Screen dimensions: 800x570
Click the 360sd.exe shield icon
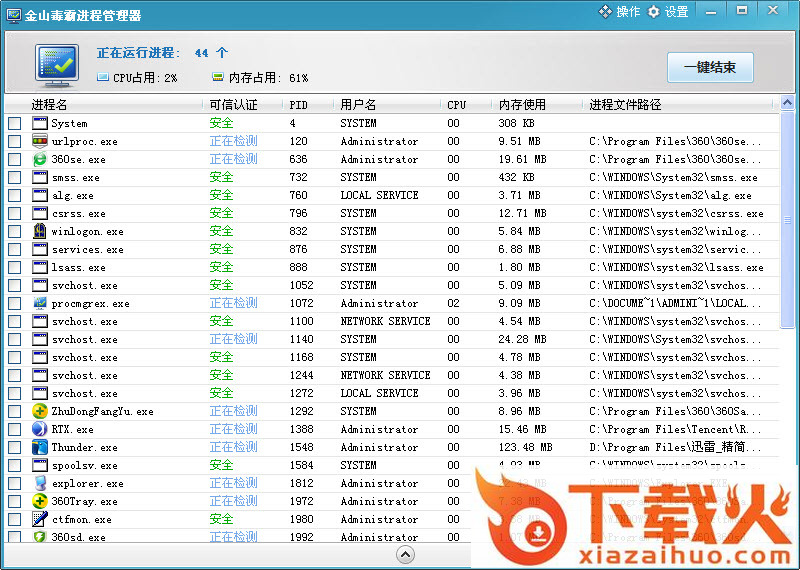[39, 536]
